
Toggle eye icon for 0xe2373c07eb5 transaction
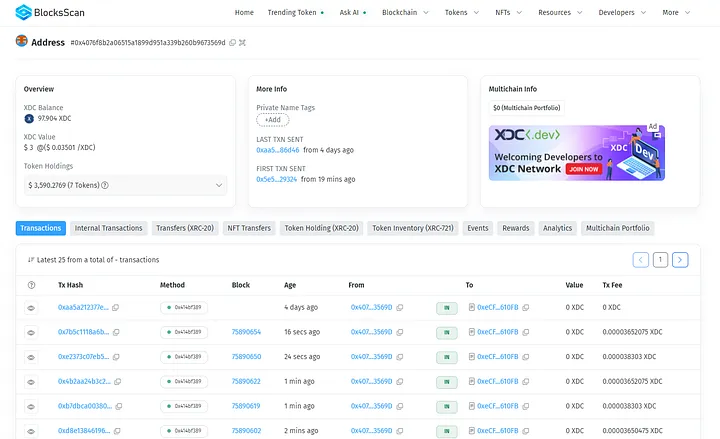(x=31, y=356)
